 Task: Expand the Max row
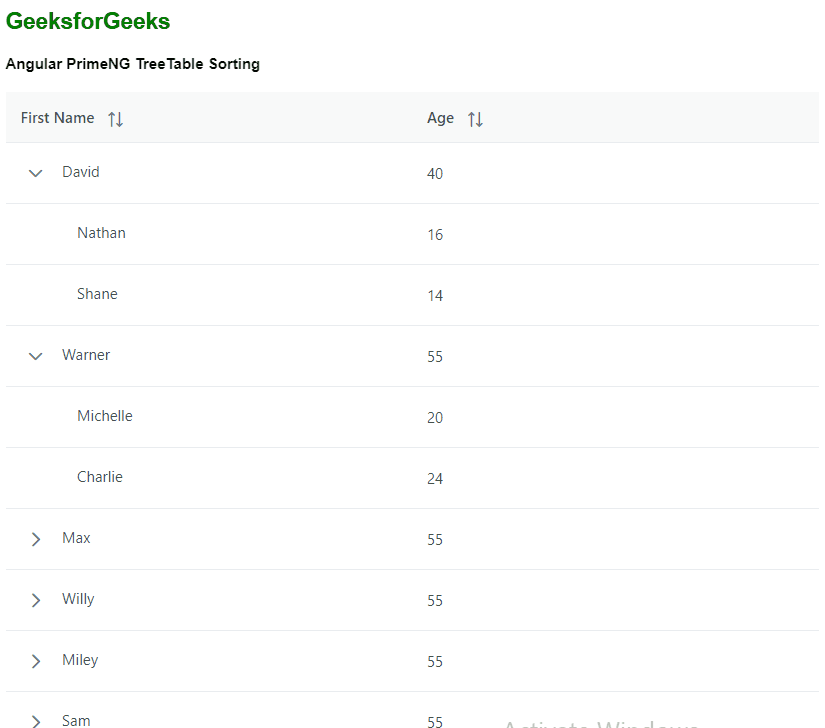[36, 539]
